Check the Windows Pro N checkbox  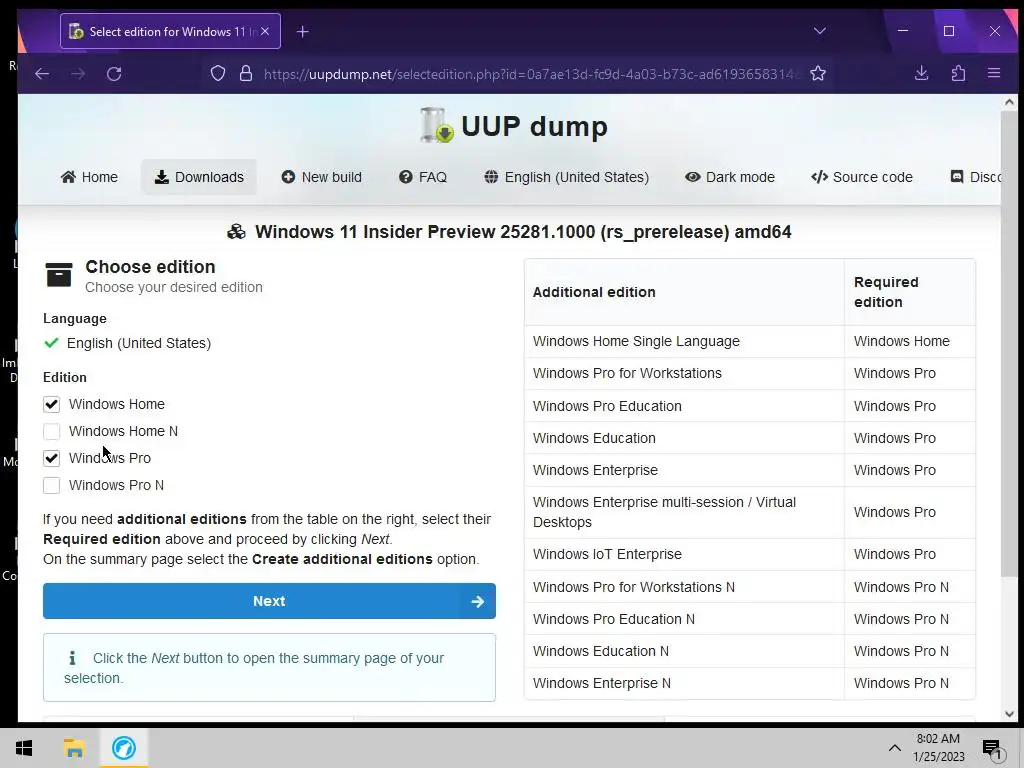pos(52,485)
